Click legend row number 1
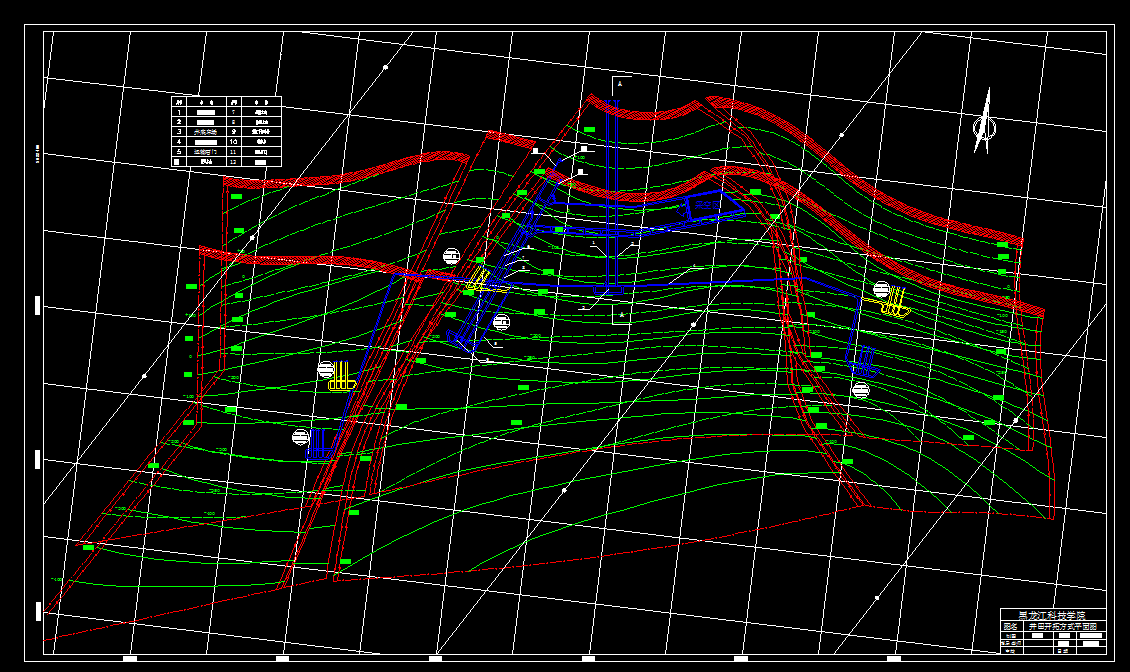 (179, 112)
